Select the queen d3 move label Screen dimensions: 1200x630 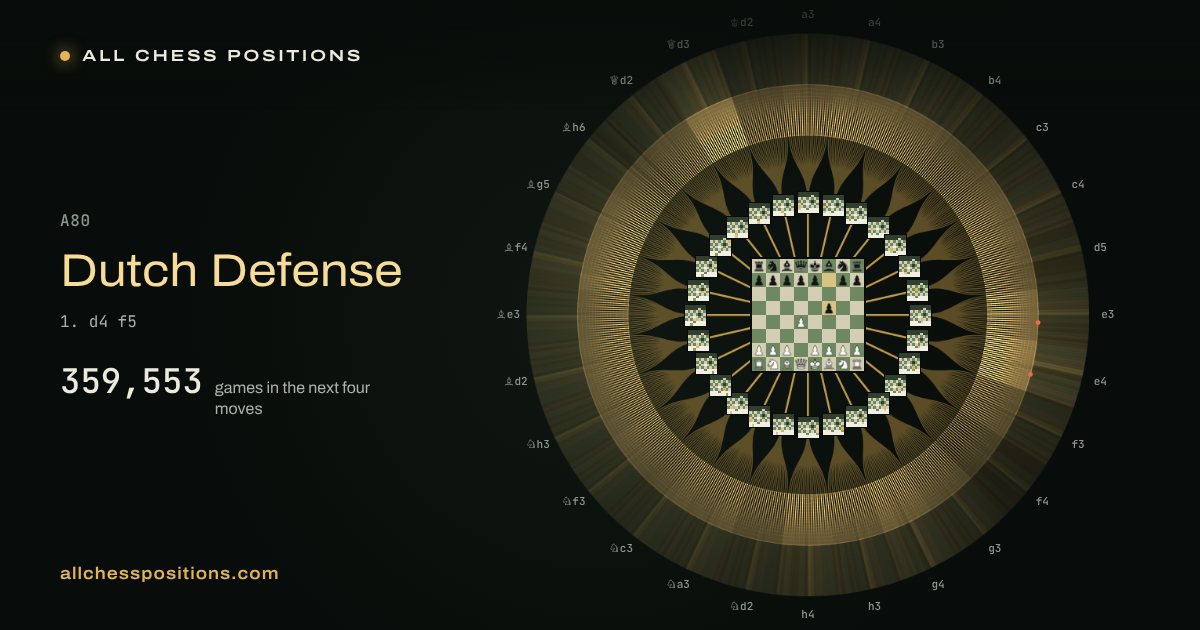click(x=678, y=44)
